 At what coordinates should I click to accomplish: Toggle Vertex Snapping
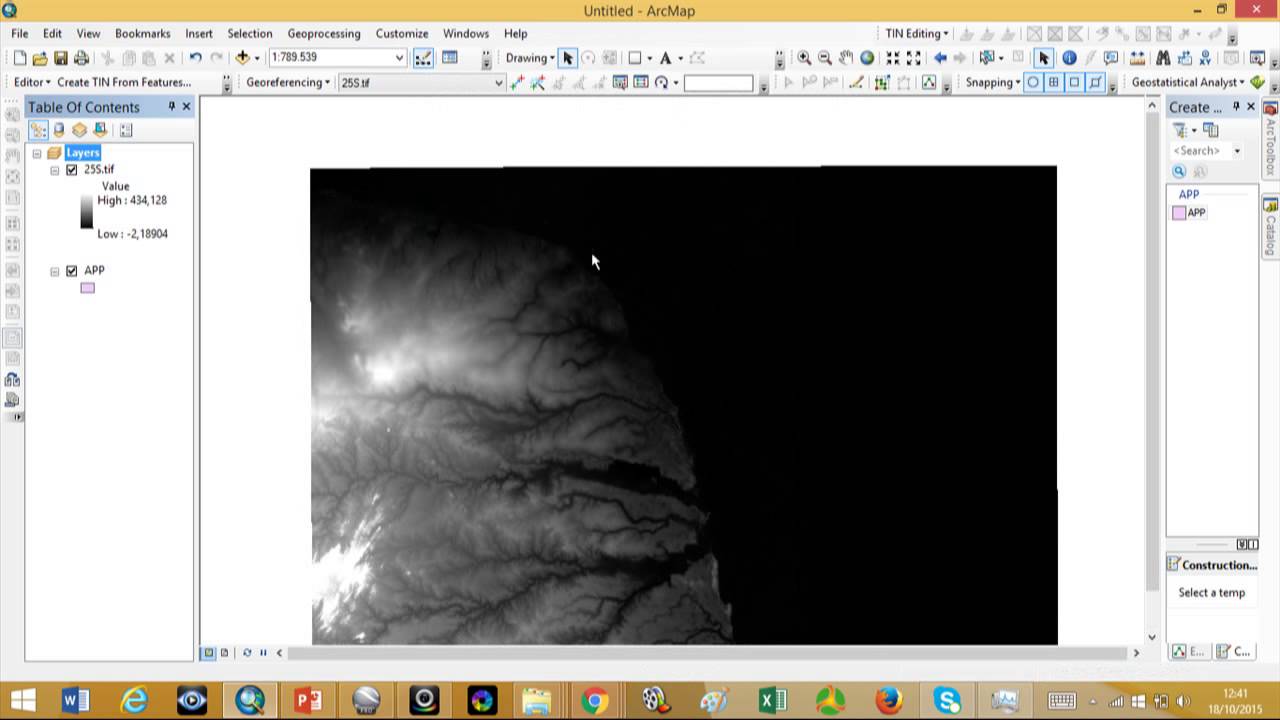pyautogui.click(x=1074, y=82)
